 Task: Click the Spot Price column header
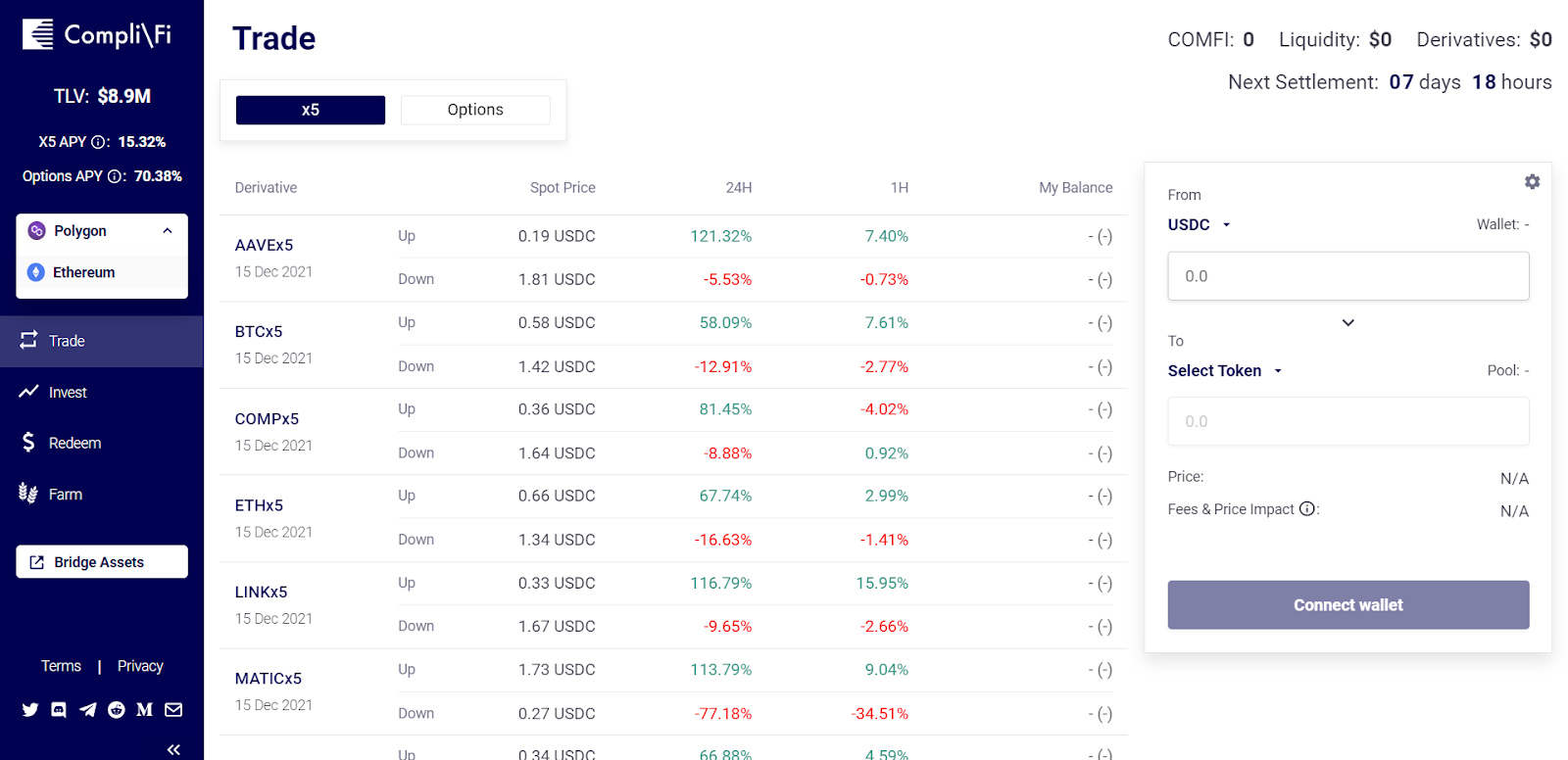563,188
